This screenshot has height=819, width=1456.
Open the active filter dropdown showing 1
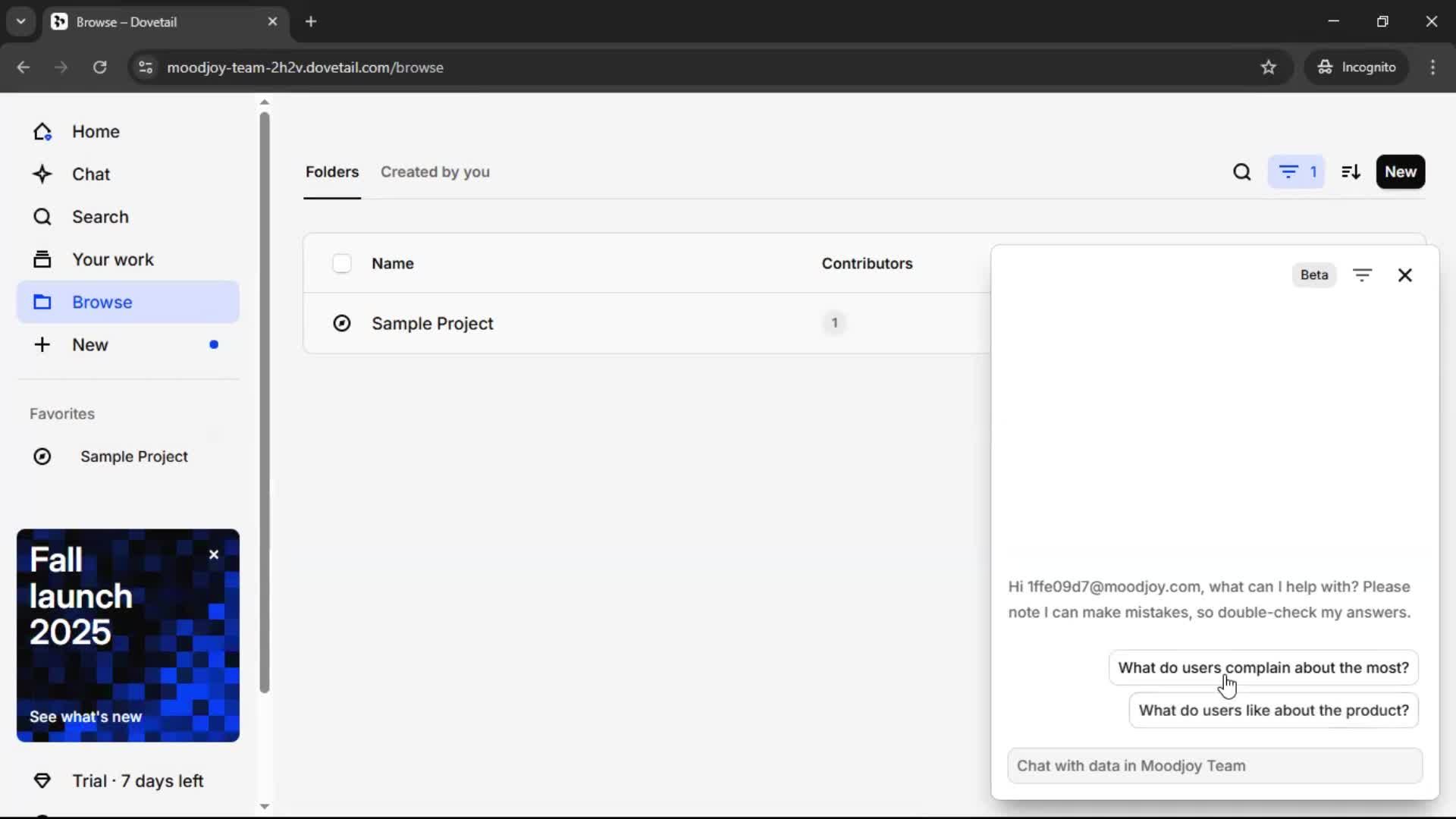1296,172
